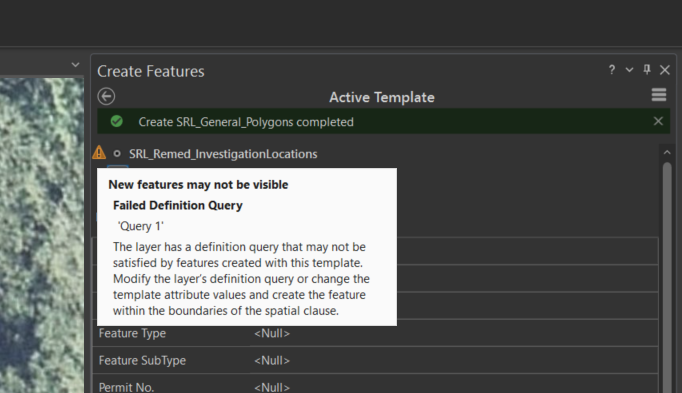This screenshot has width=682, height=393.
Task: Toggle auto-hide pin for Create Features
Action: (x=647, y=70)
